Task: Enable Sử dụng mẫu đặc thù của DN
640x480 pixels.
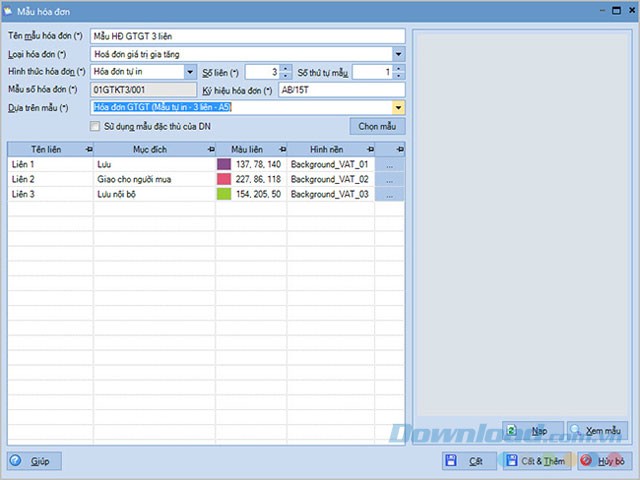Action: coord(96,127)
